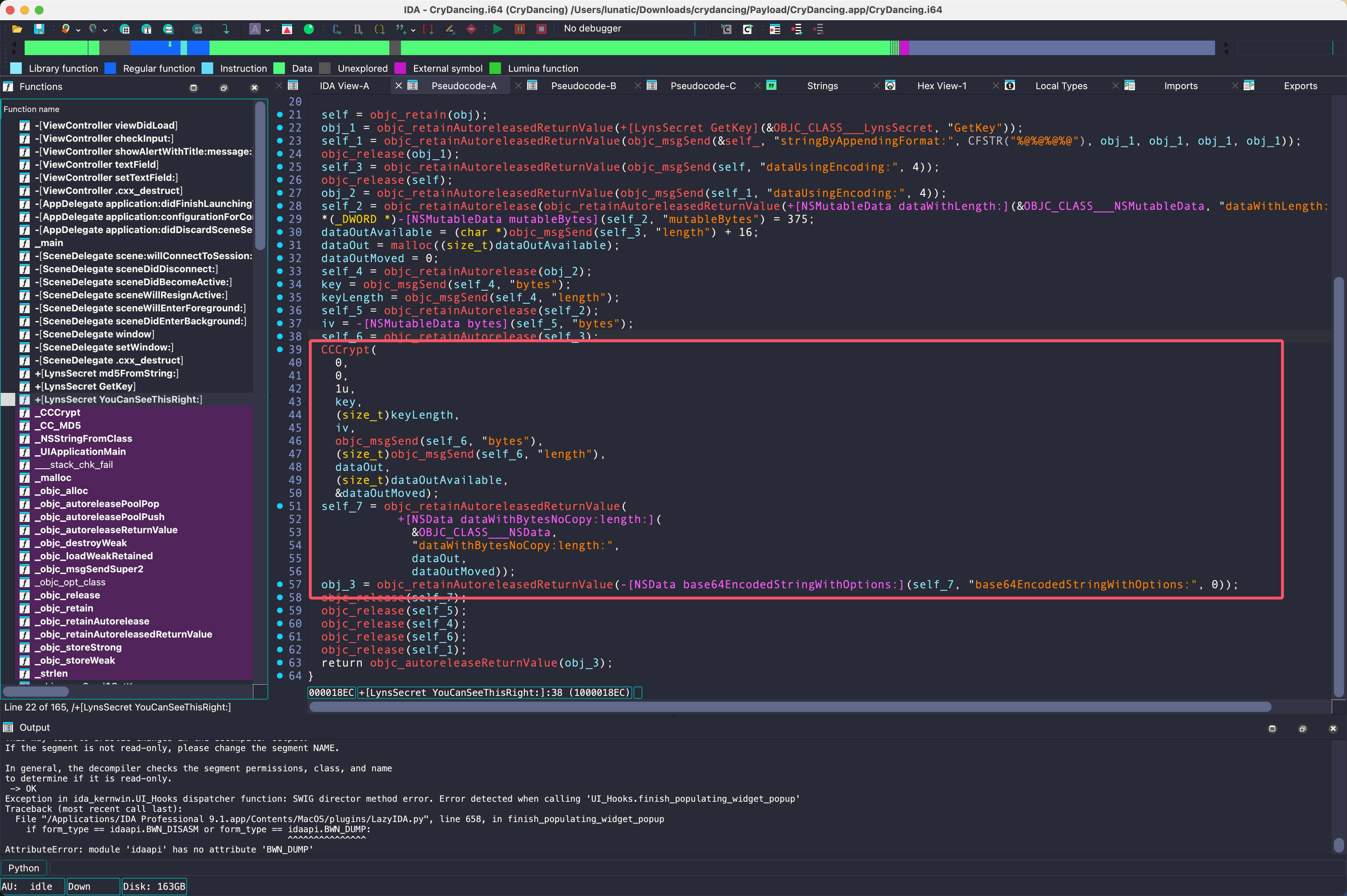Click the terminate process stop icon
The height and width of the screenshot is (896, 1347).
pyautogui.click(x=541, y=29)
